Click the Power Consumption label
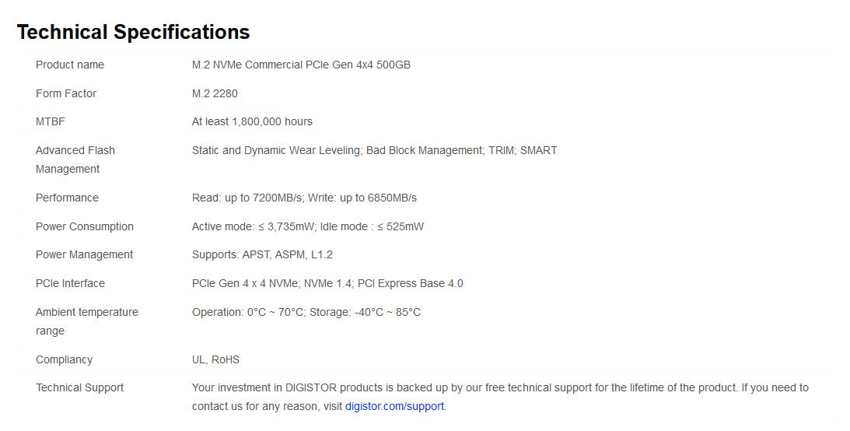 point(85,227)
